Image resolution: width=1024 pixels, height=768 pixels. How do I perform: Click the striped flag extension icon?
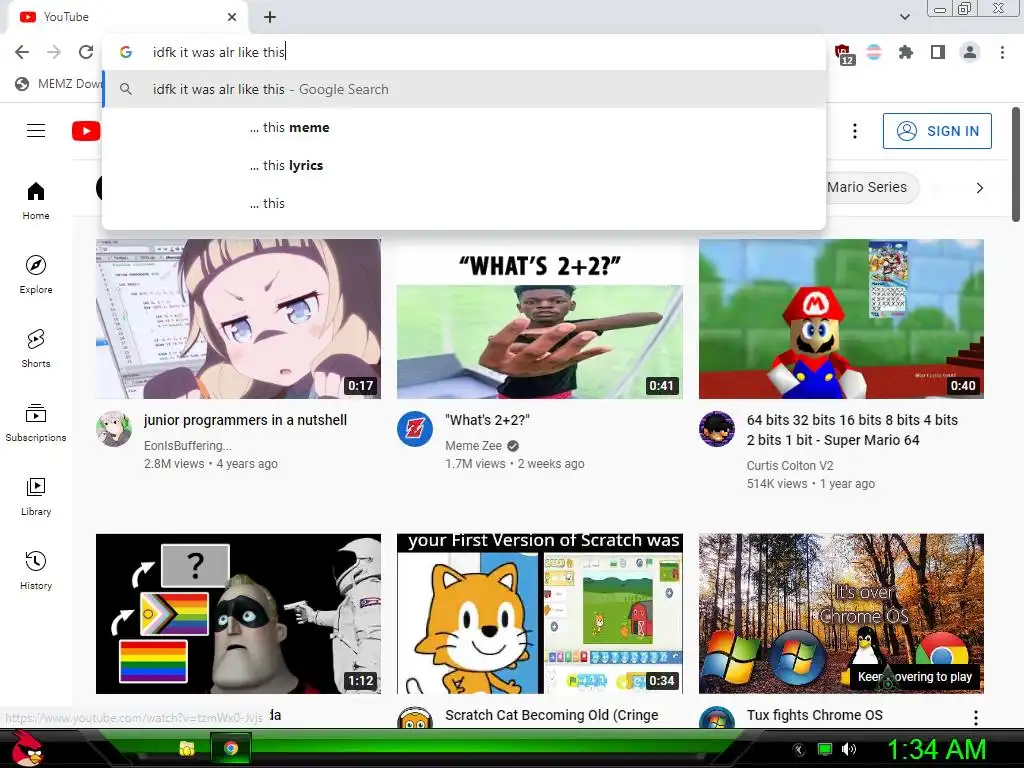(874, 52)
